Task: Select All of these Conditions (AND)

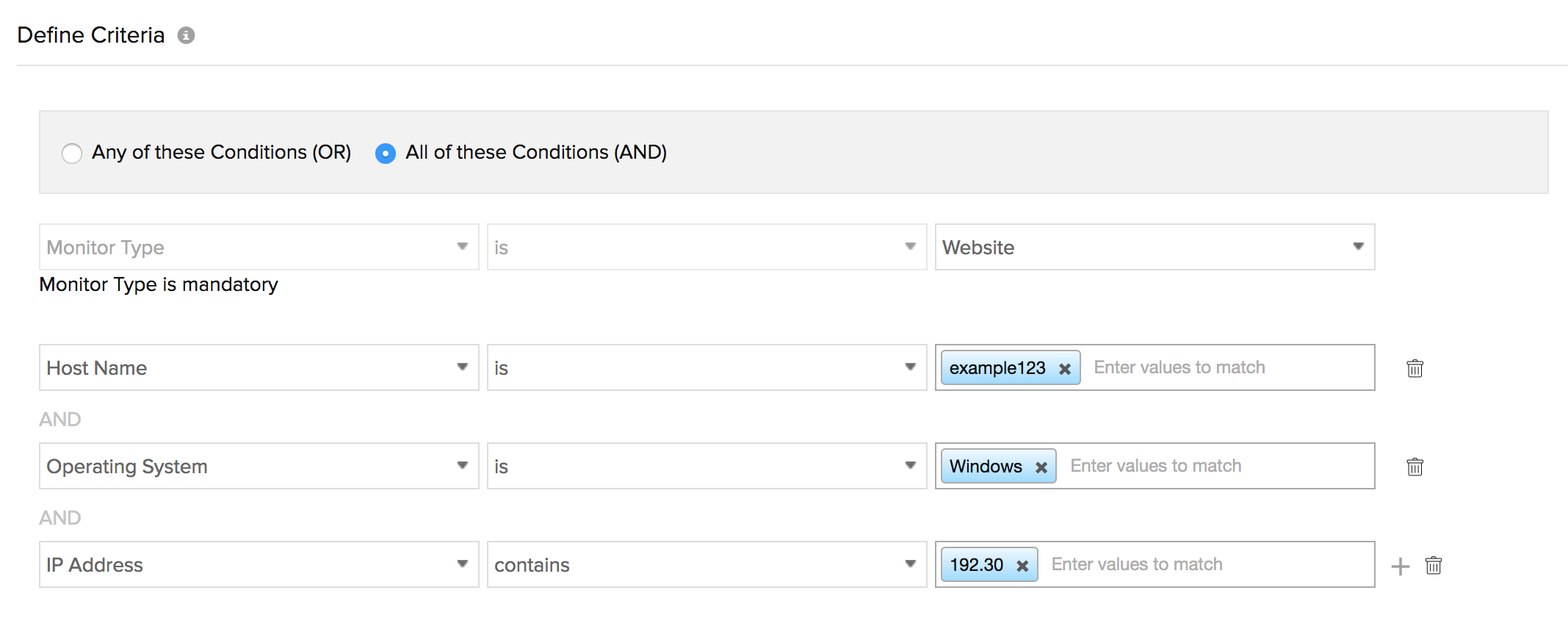Action: click(x=385, y=153)
